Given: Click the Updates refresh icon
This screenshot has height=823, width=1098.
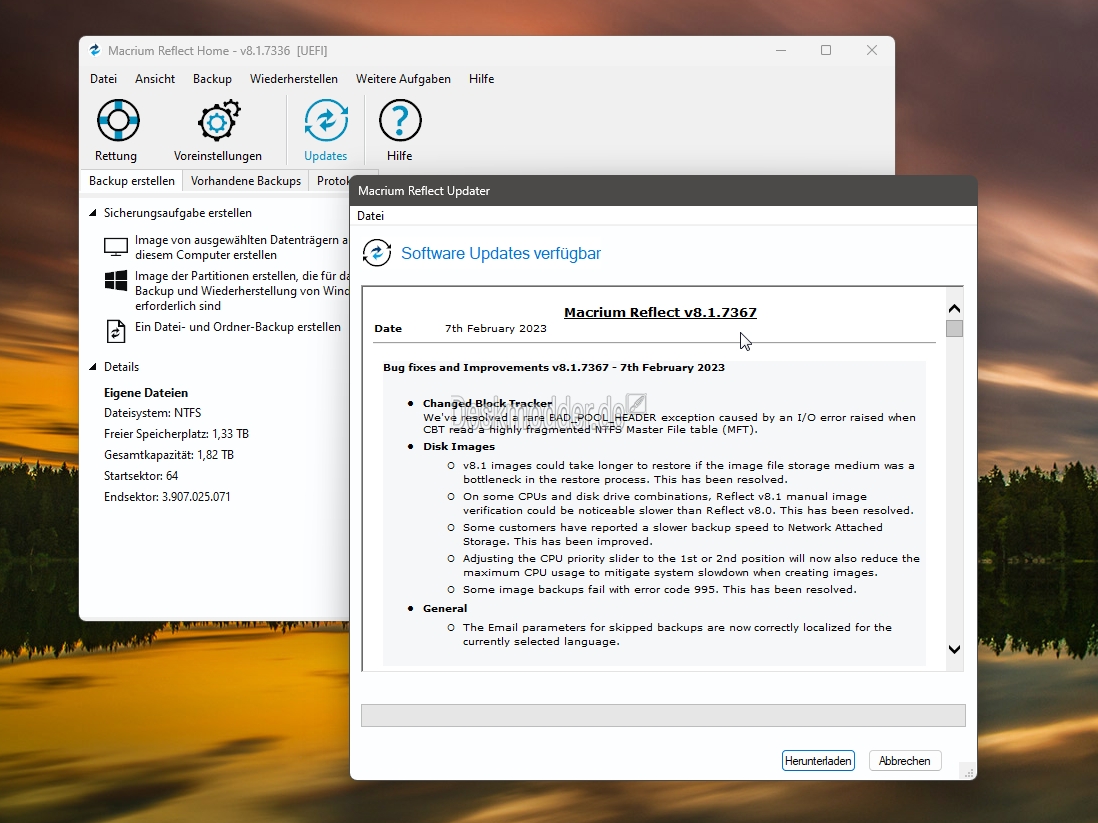Looking at the screenshot, I should (326, 120).
